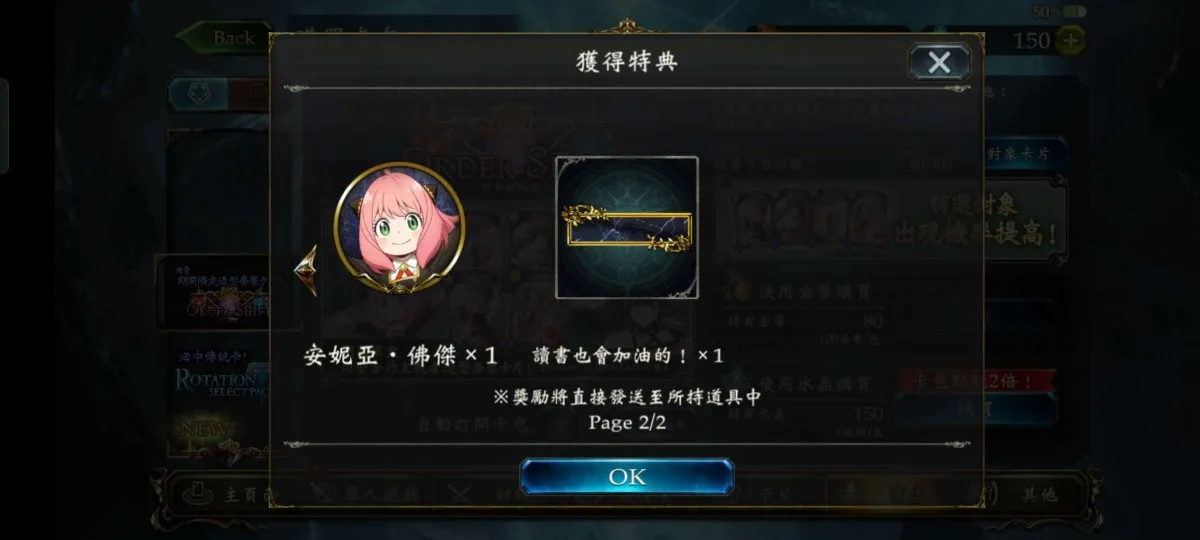Open the 其他 tab in bottom bar
The image size is (1200, 540).
1038,493
